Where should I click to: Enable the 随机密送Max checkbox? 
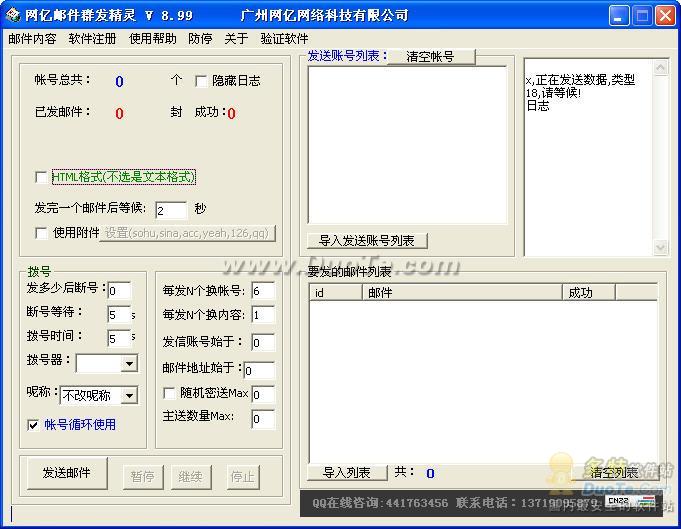[x=169, y=393]
